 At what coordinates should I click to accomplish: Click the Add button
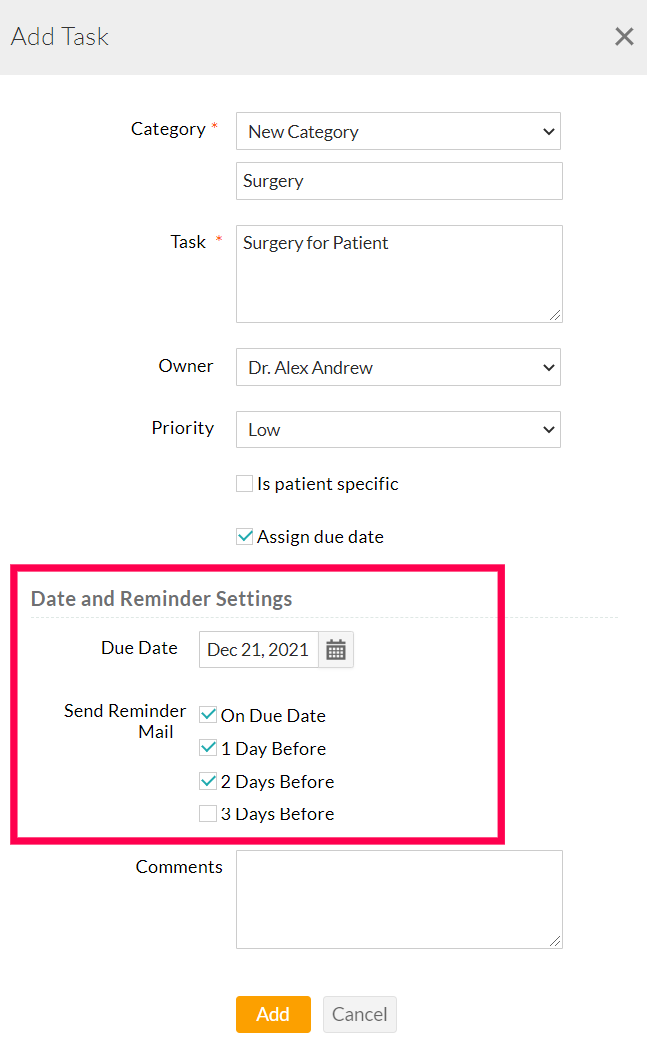pyautogui.click(x=273, y=1014)
